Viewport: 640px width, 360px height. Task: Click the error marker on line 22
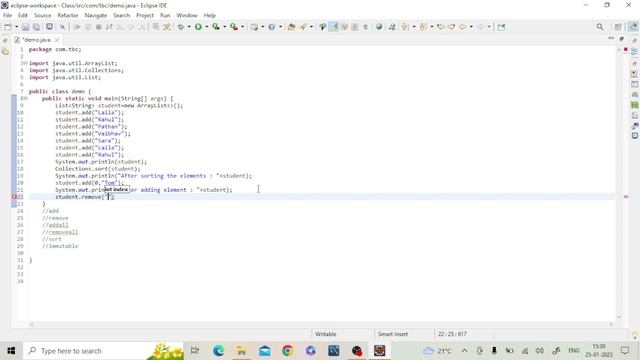pyautogui.click(x=14, y=197)
